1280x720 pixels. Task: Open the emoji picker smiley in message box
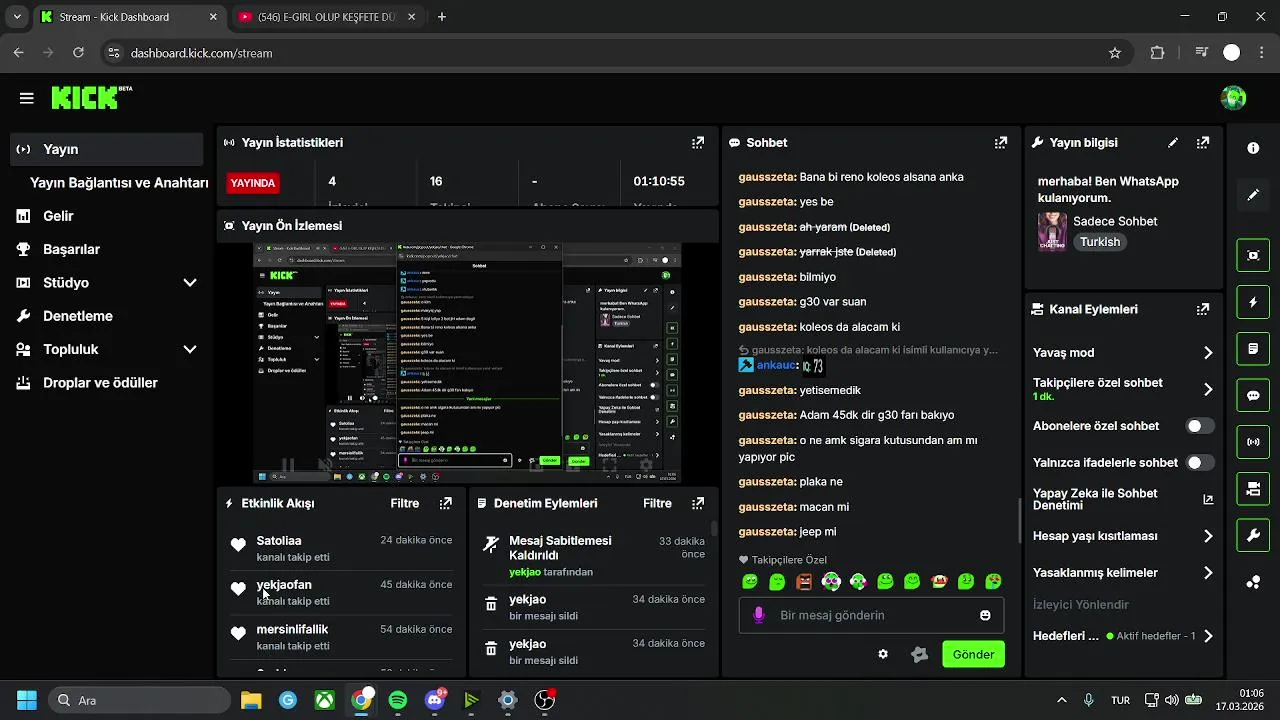tap(985, 615)
